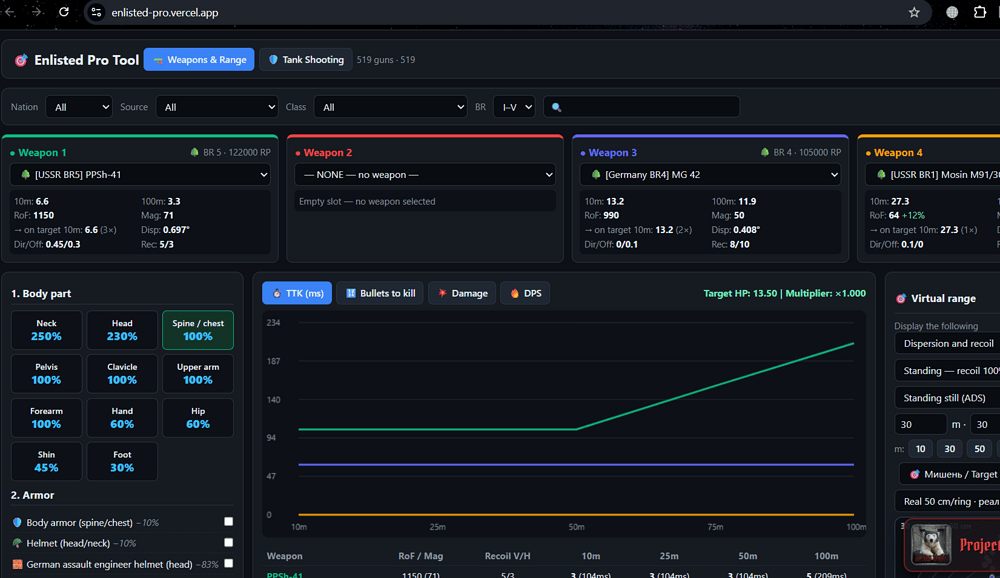
Task: Click the weapon search input field
Action: [642, 107]
